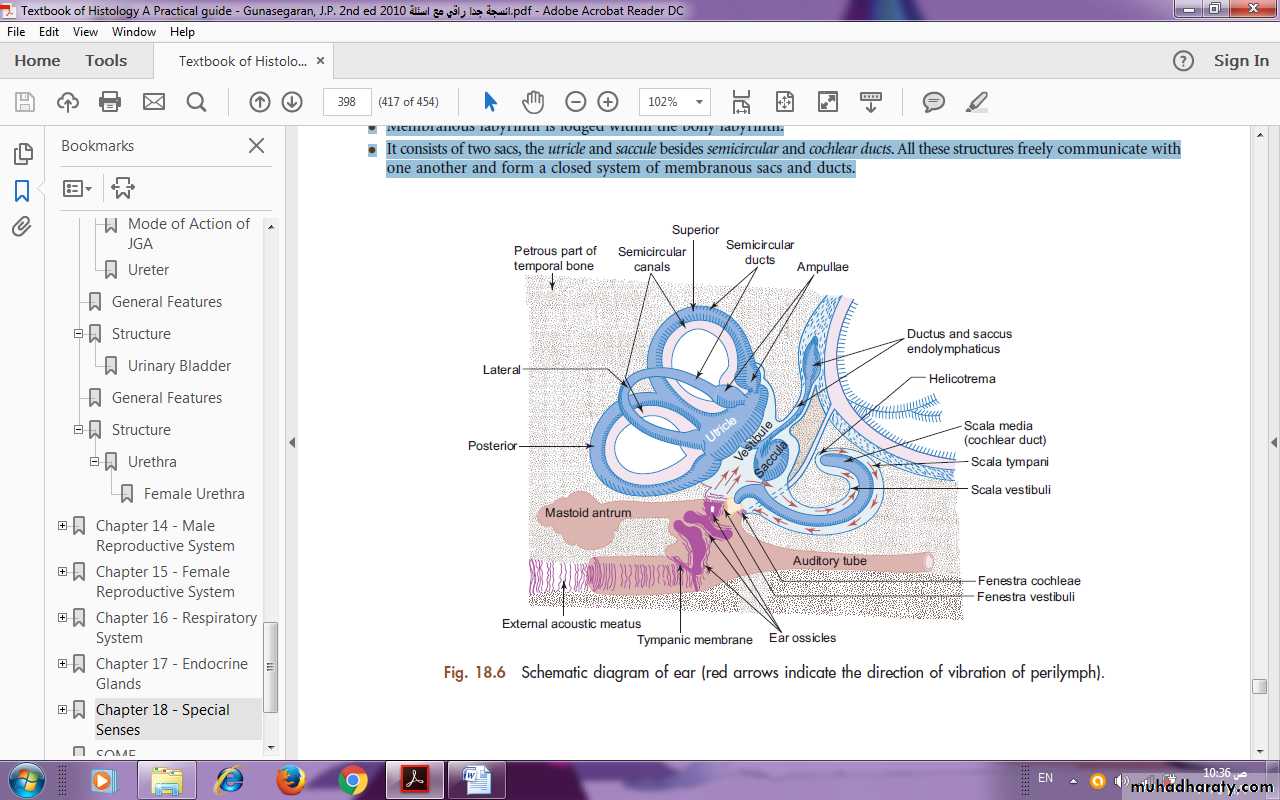This screenshot has width=1280, height=800.
Task: Toggle the Bookmarks panel icon in sidebar
Action: 22,190
